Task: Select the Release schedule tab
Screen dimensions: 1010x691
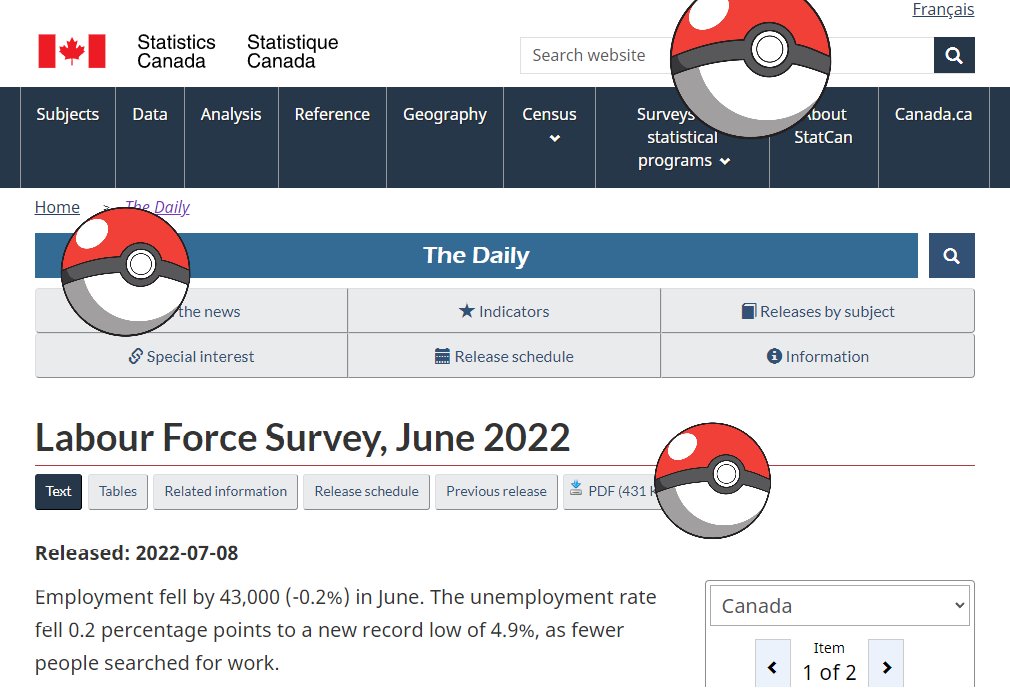Action: [x=367, y=491]
